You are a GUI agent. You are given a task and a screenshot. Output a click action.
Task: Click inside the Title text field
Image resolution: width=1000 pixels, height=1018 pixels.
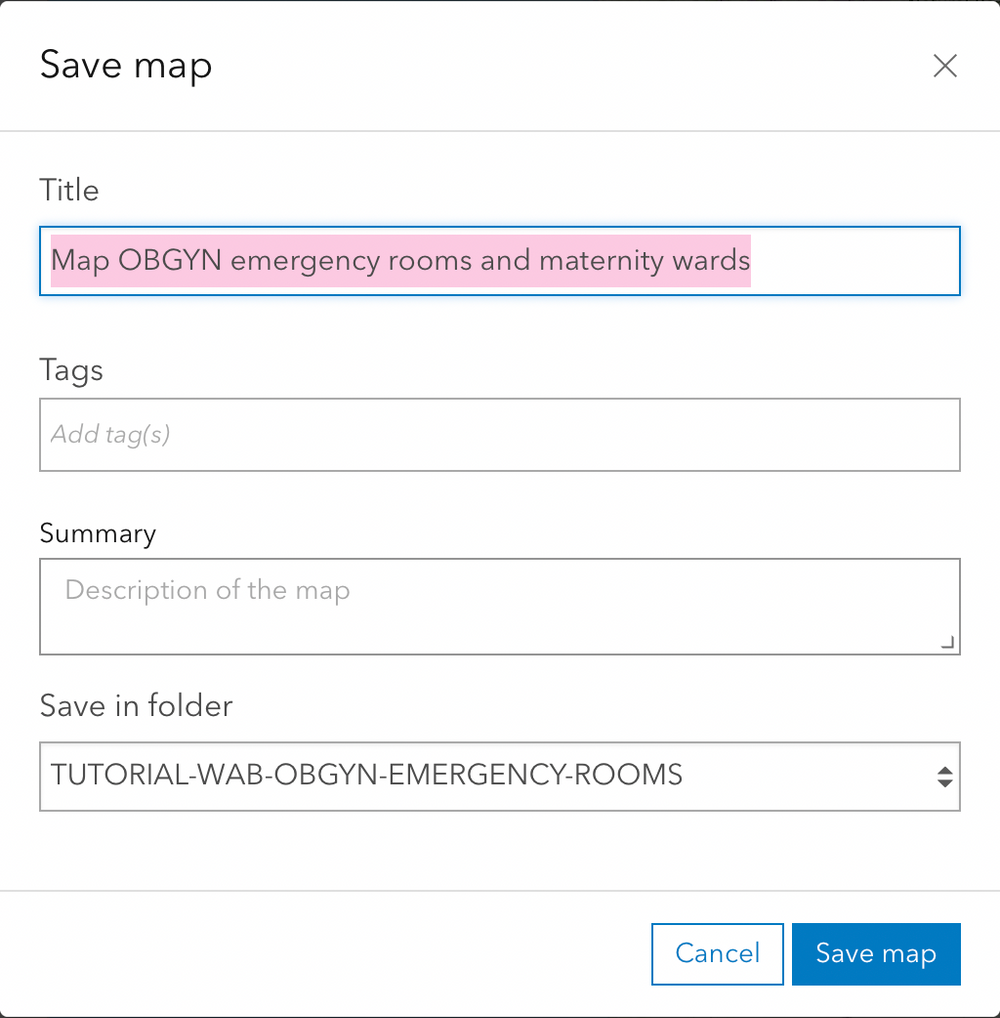click(x=500, y=261)
